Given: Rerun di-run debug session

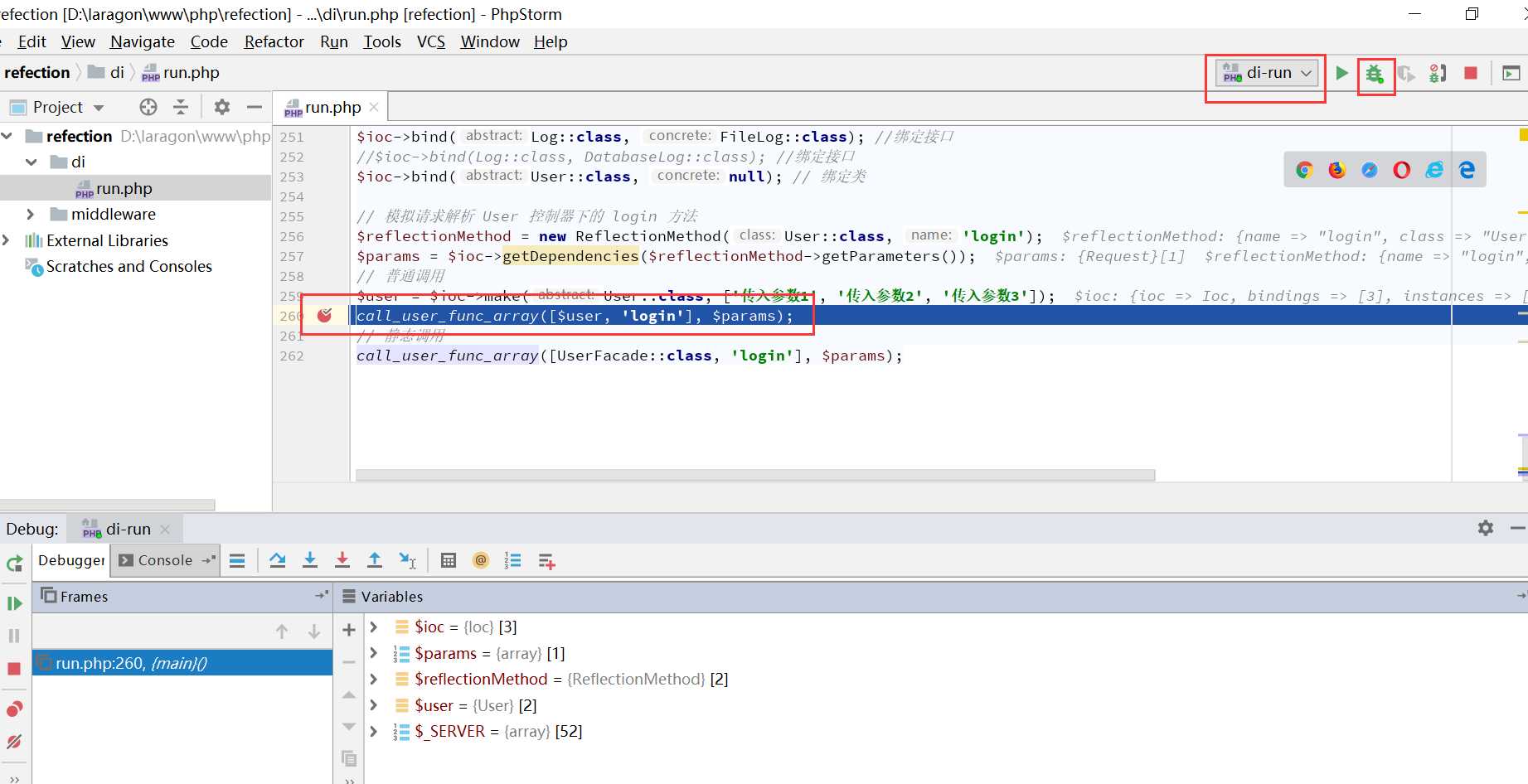Looking at the screenshot, I should [14, 564].
